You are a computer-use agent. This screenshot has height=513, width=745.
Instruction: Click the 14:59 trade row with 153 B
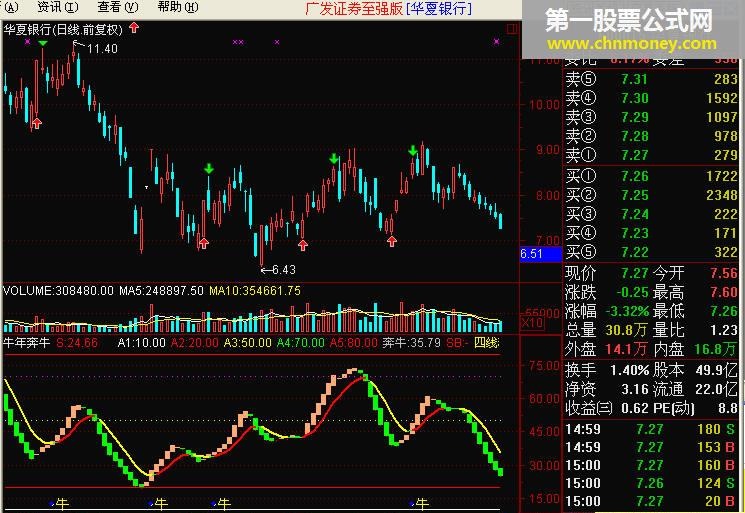point(650,447)
